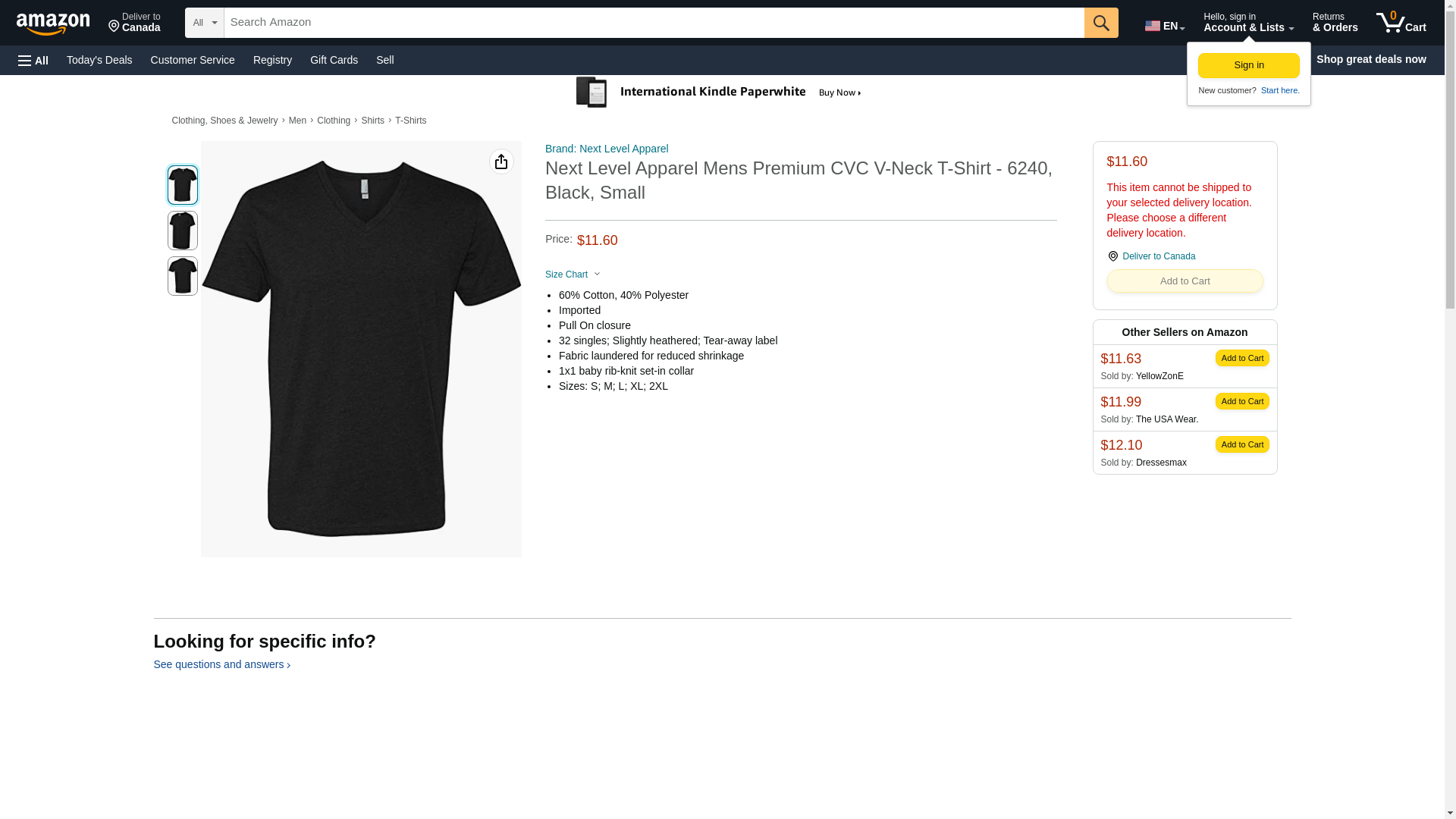Screen dimensions: 1456x819
Task: Select the second shirt thumbnail
Action: [182, 231]
